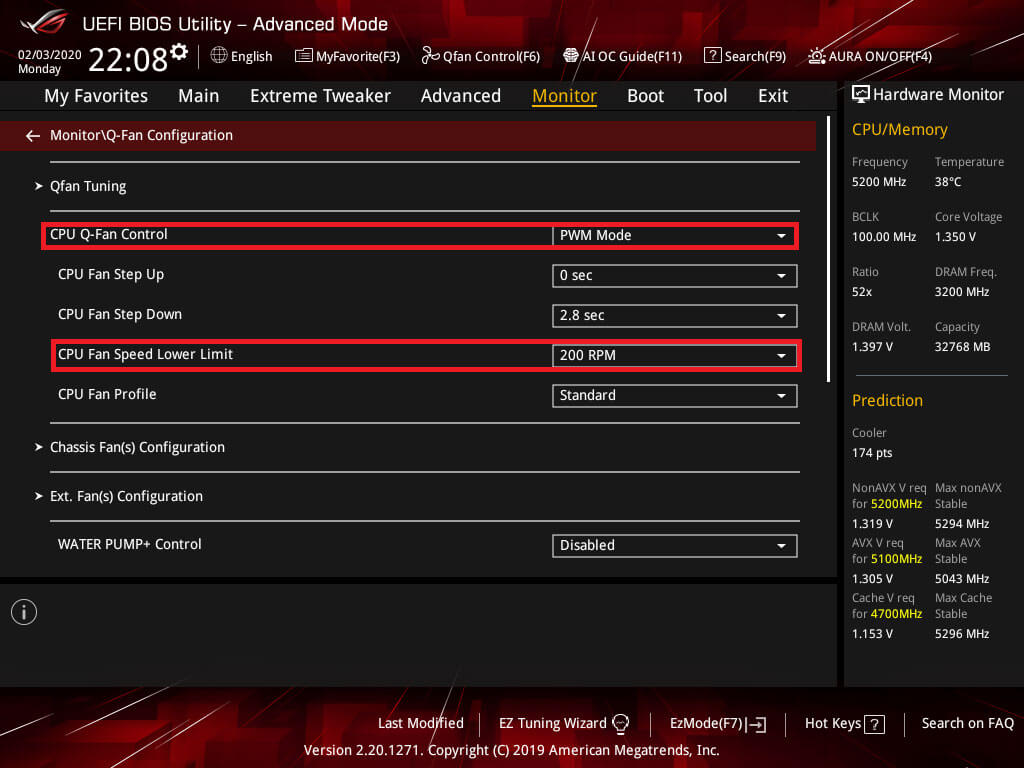Switch to Main tab
The width and height of the screenshot is (1024, 768).
199,96
